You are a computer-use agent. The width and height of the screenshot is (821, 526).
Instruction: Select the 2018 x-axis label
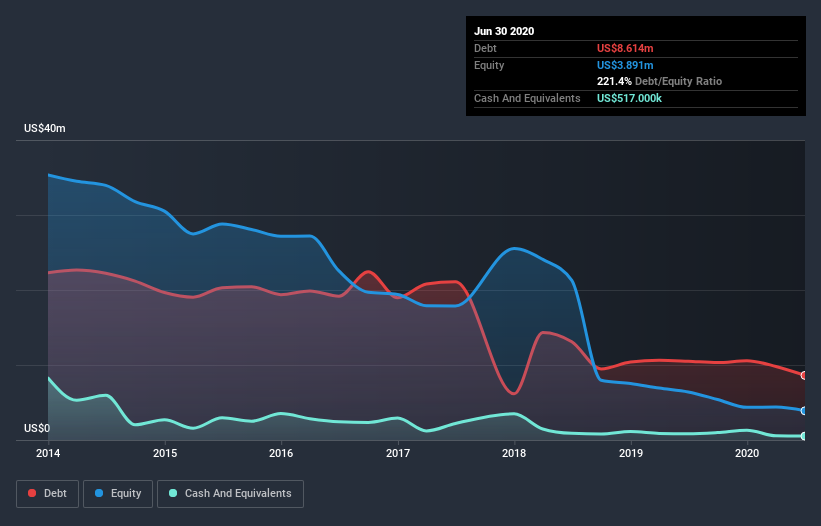pyautogui.click(x=514, y=453)
